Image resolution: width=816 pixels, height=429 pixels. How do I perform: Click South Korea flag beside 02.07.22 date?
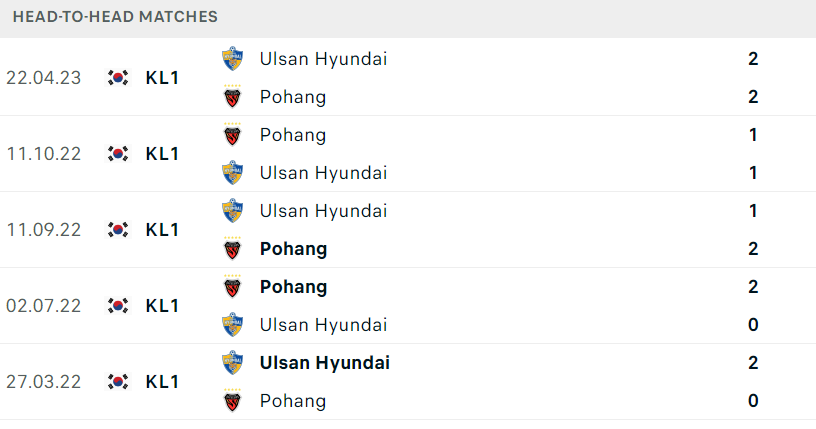pyautogui.click(x=118, y=306)
